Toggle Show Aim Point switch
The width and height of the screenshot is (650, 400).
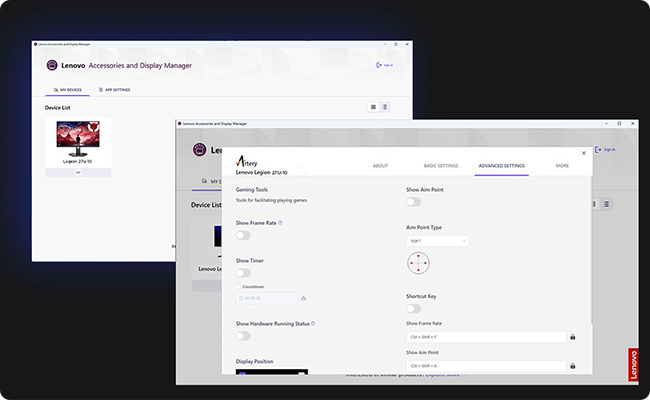(x=414, y=202)
